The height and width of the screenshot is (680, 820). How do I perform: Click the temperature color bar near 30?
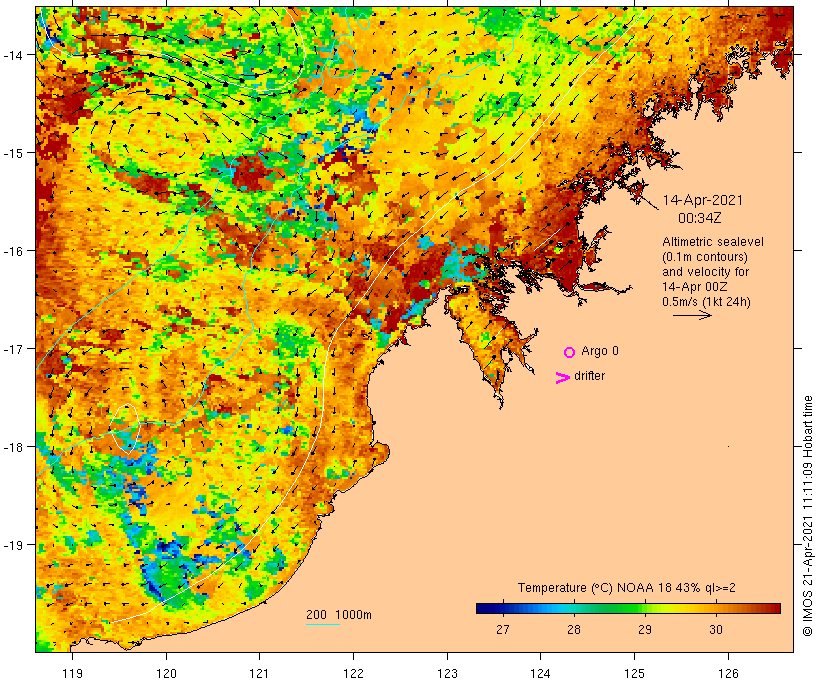(x=716, y=608)
